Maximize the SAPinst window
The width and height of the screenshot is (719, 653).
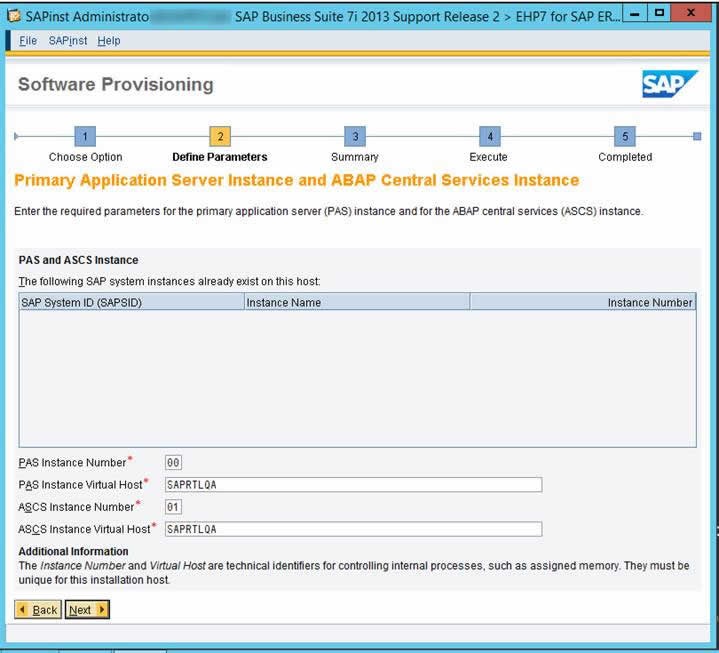coord(659,13)
